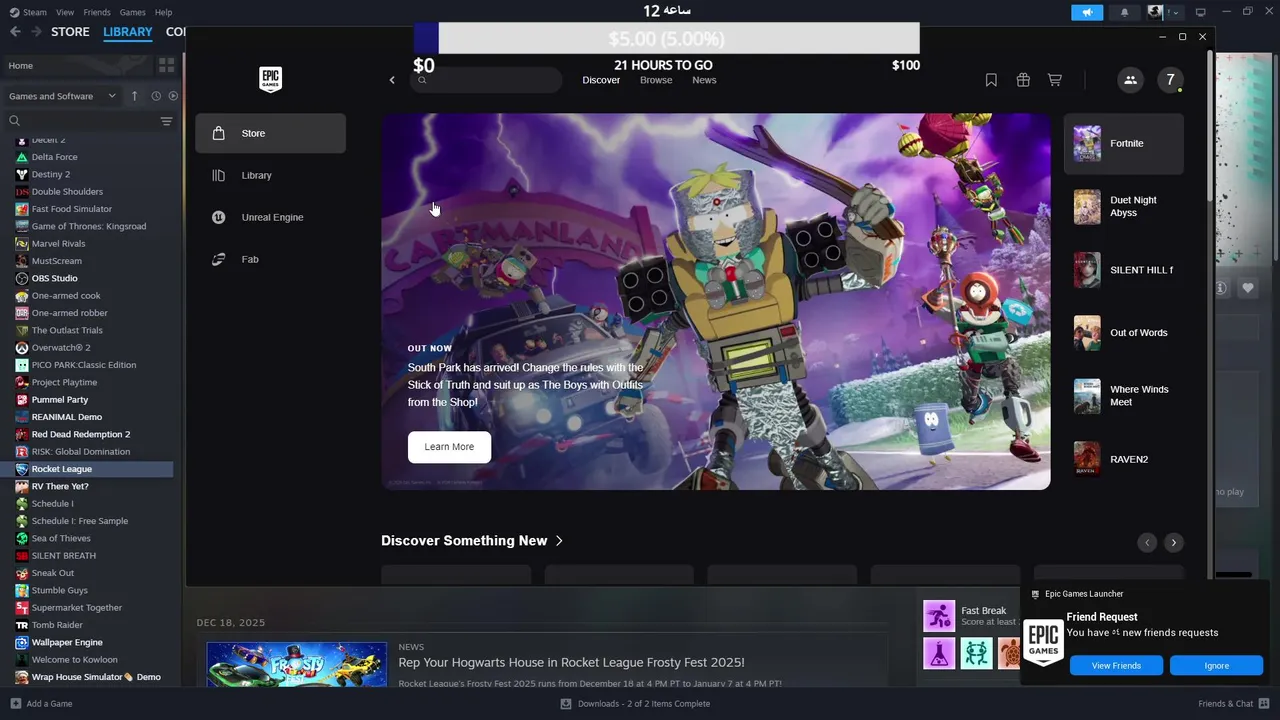Viewport: 1280px width, 720px height.
Task: Select Tomb Raider in Steam library
Action: pos(56,625)
